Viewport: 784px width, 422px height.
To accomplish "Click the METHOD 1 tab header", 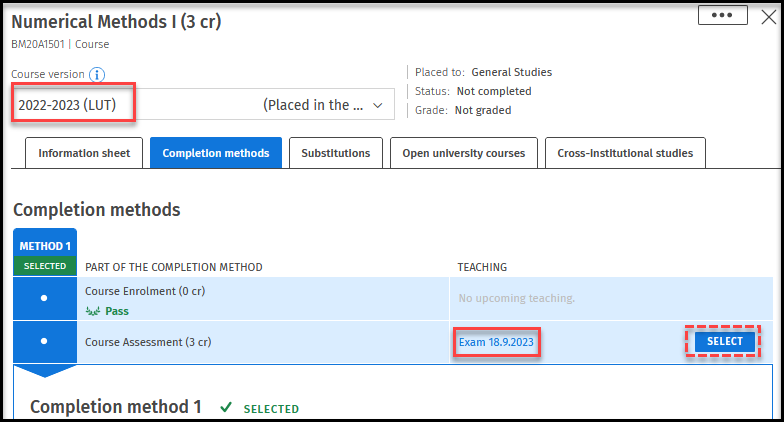I will click(x=45, y=246).
